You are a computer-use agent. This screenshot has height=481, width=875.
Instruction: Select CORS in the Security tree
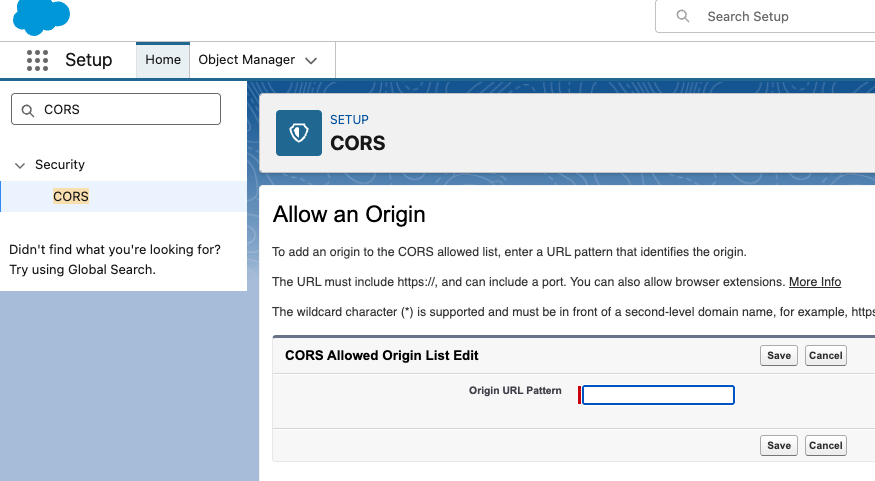click(x=71, y=197)
